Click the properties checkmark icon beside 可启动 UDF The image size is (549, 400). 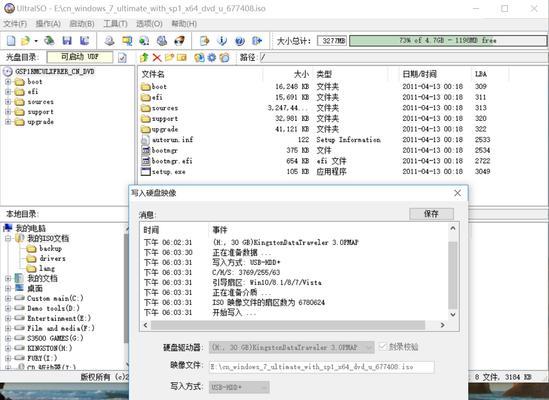click(x=122, y=57)
